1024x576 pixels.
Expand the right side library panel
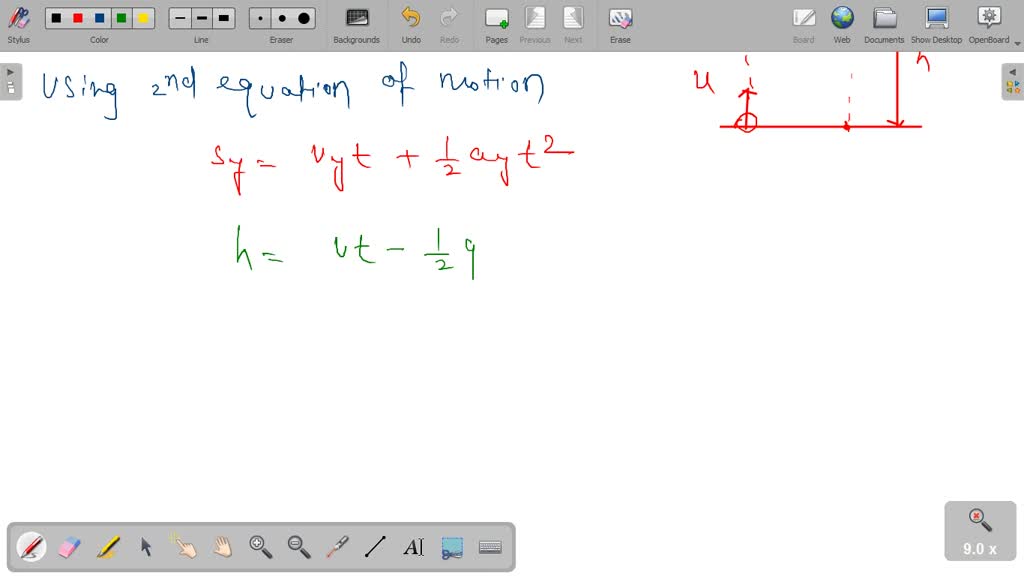(x=1013, y=81)
